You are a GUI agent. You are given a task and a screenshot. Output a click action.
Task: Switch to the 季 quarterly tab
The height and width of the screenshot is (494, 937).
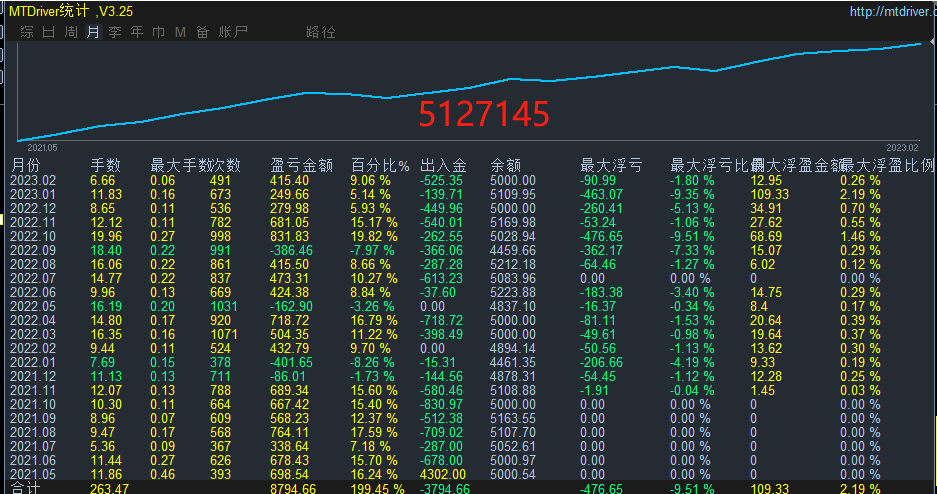click(115, 32)
